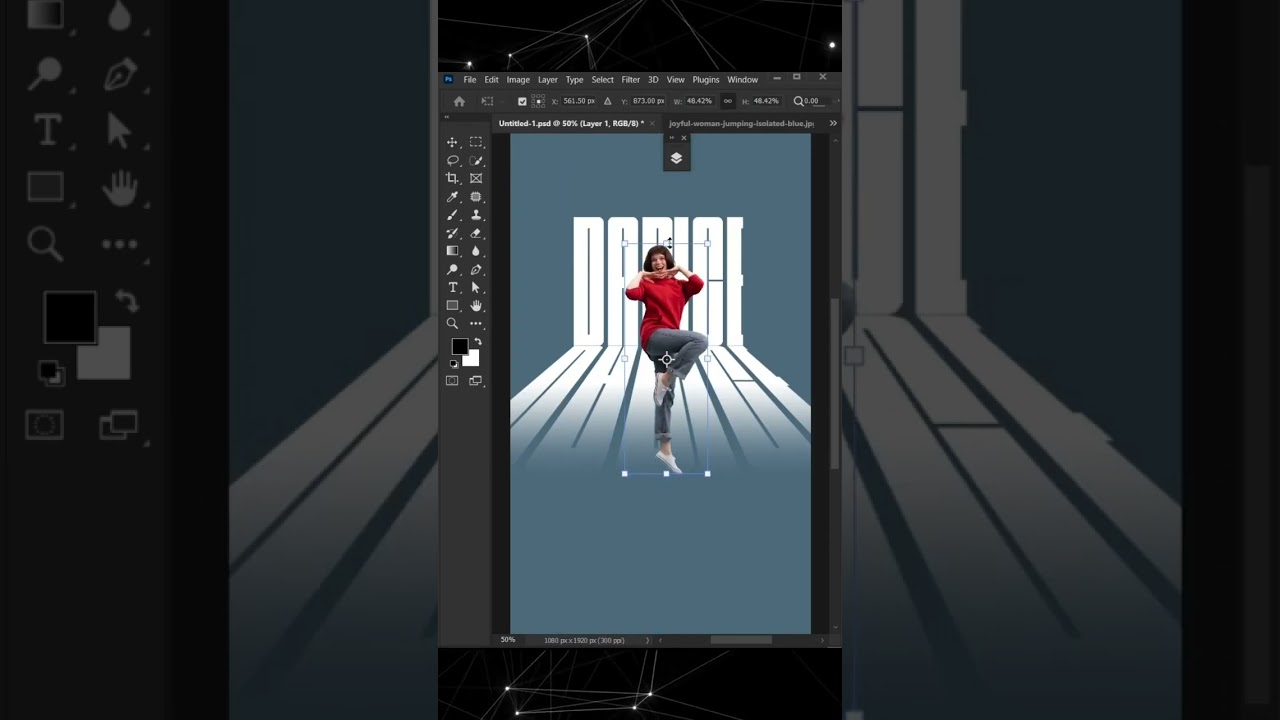Screen dimensions: 1280x720
Task: Click the H height percentage field
Action: tap(766, 101)
